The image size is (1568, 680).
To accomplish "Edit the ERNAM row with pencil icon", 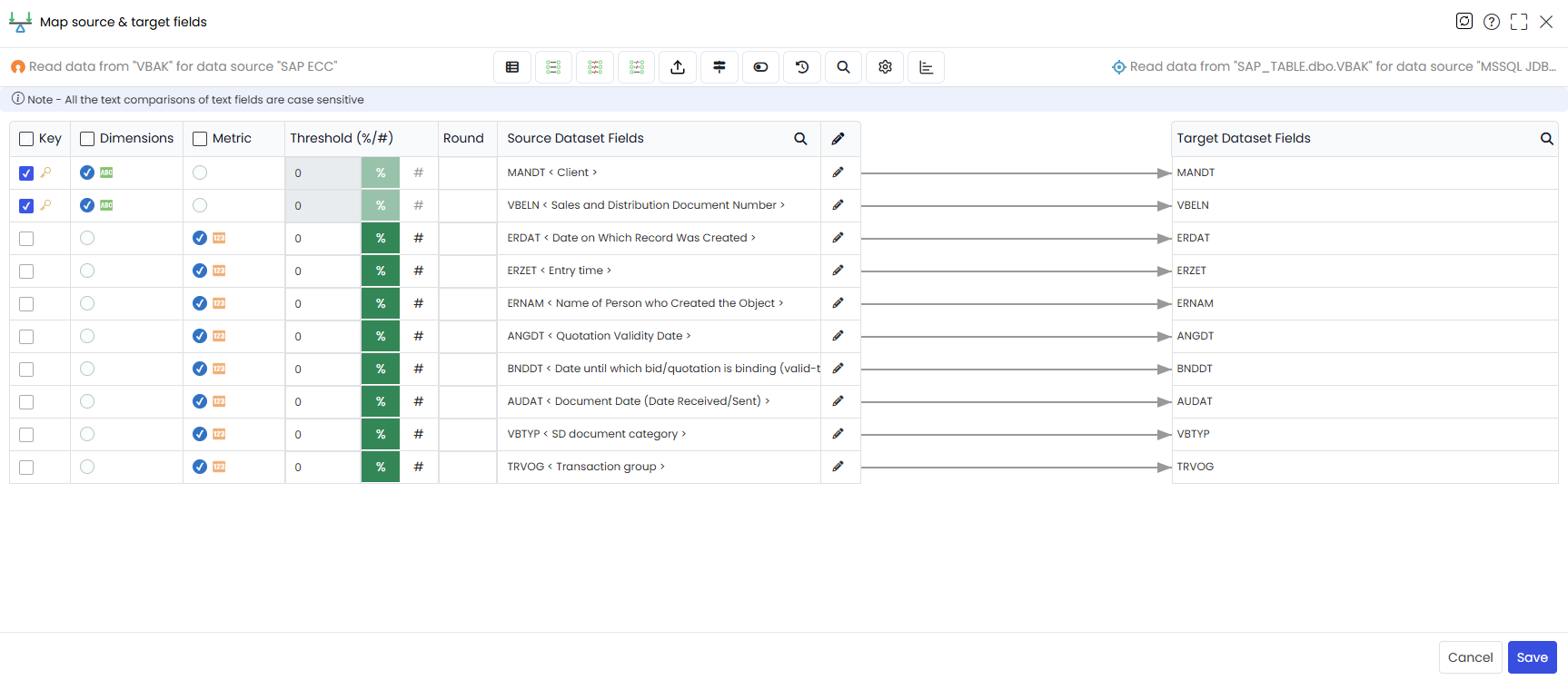I will click(x=838, y=303).
